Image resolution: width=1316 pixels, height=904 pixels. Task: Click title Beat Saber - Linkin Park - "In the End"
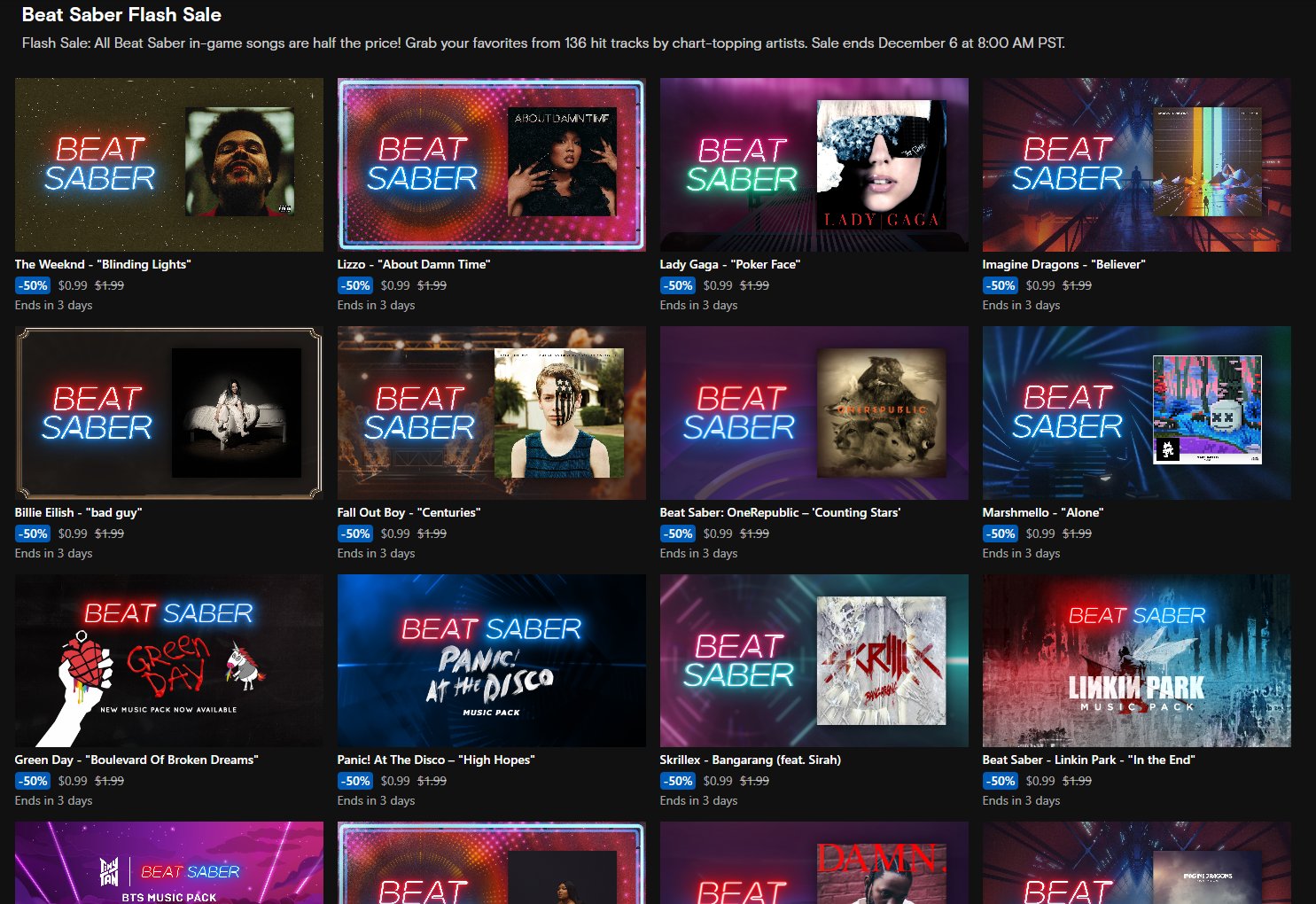(1089, 760)
